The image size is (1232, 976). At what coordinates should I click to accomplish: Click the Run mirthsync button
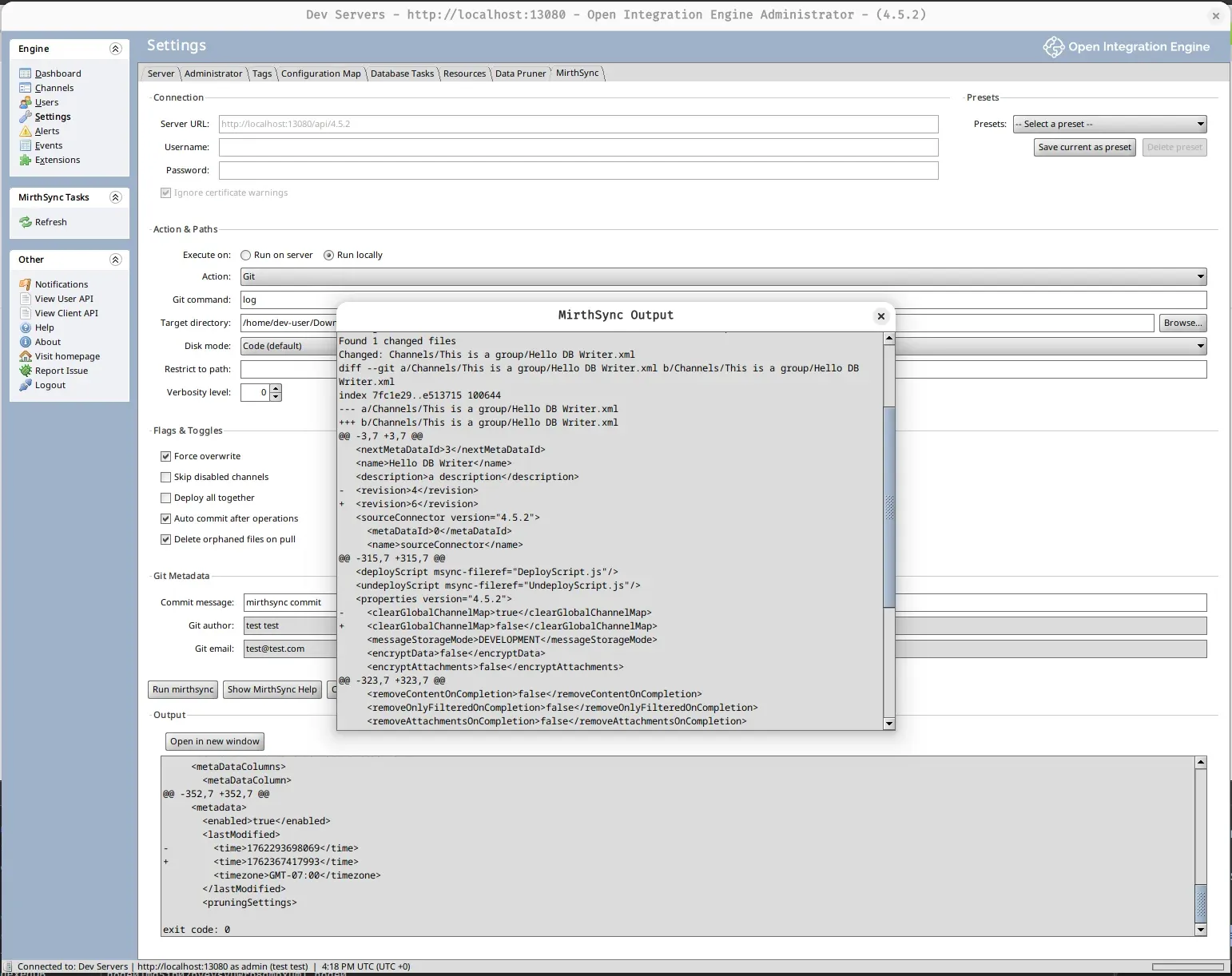pyautogui.click(x=182, y=689)
